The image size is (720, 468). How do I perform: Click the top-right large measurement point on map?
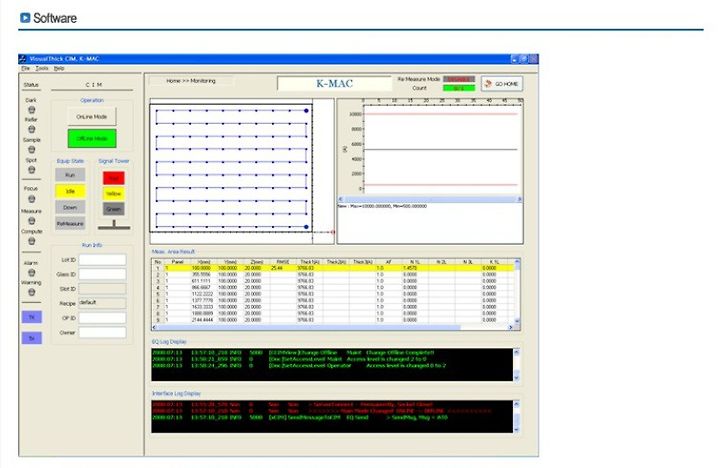[306, 111]
